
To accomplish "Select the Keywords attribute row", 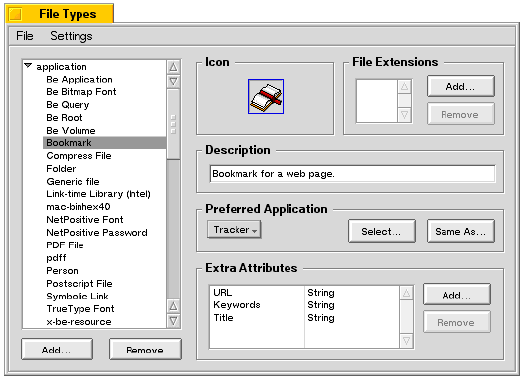I will (x=304, y=305).
